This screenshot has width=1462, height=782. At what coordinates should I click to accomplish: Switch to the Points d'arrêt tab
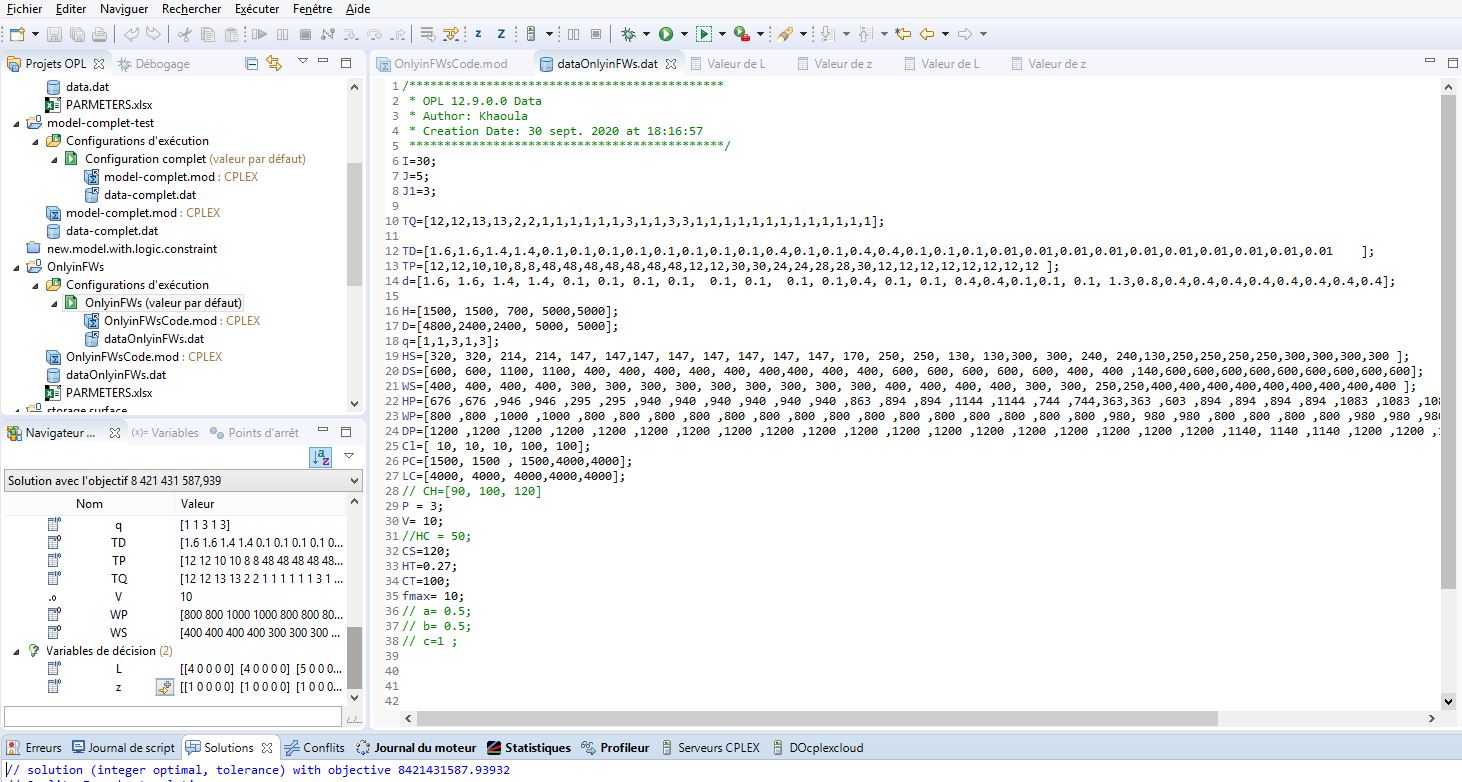pos(254,433)
